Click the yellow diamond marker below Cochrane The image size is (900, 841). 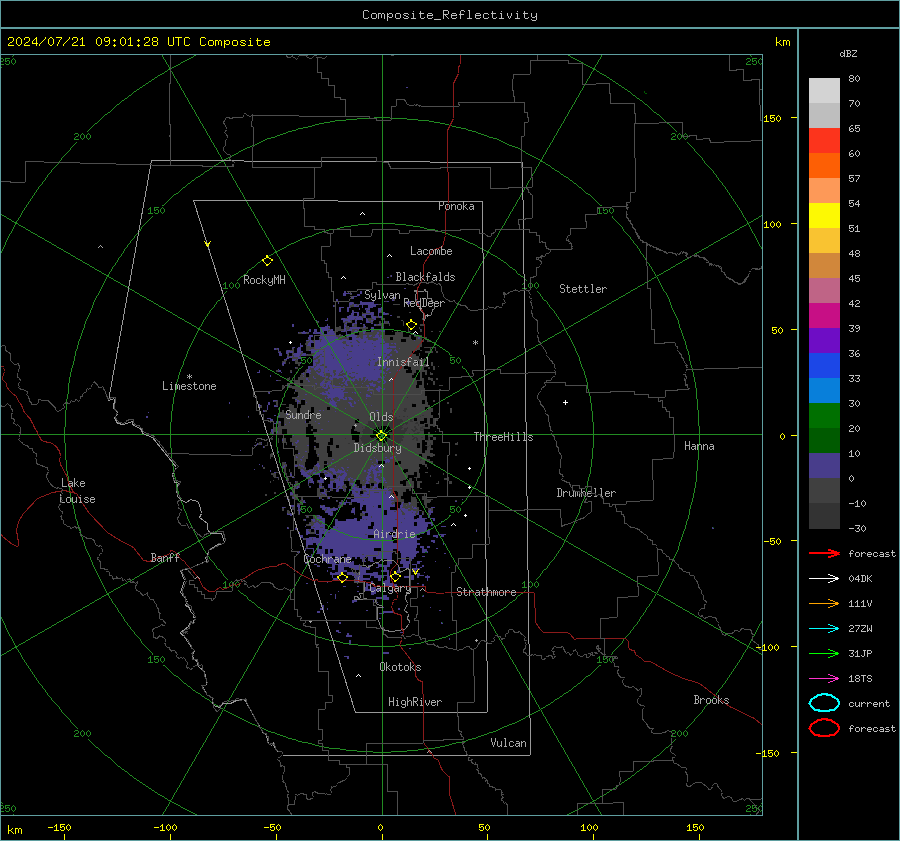342,577
